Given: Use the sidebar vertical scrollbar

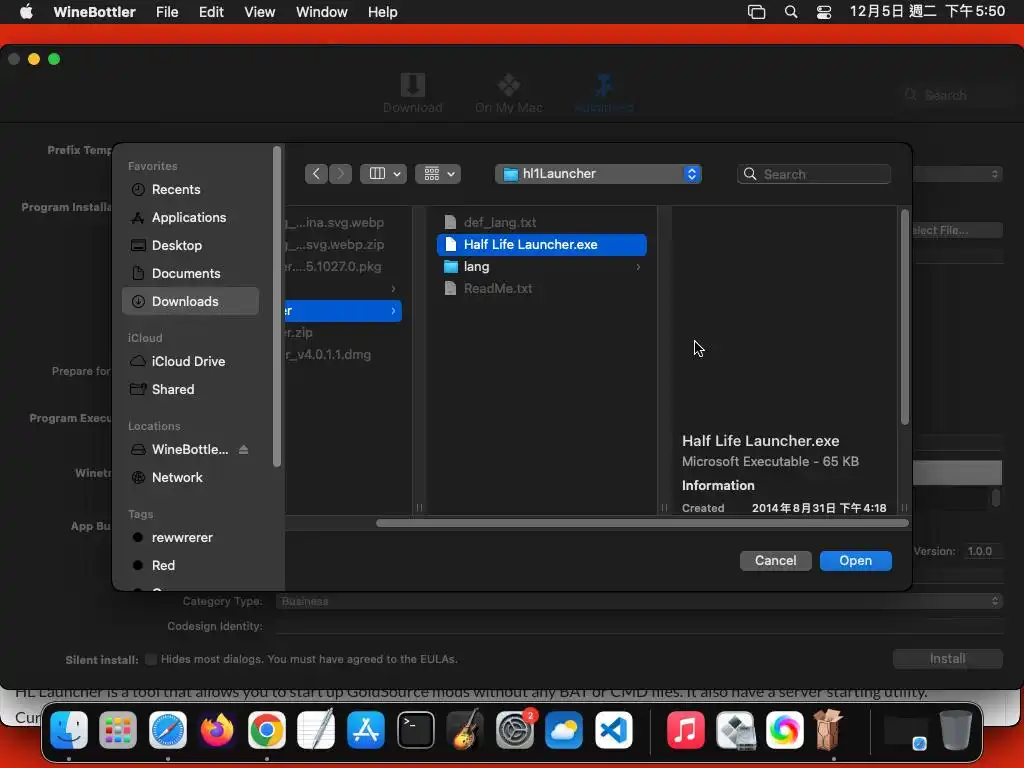Looking at the screenshot, I should 277,307.
